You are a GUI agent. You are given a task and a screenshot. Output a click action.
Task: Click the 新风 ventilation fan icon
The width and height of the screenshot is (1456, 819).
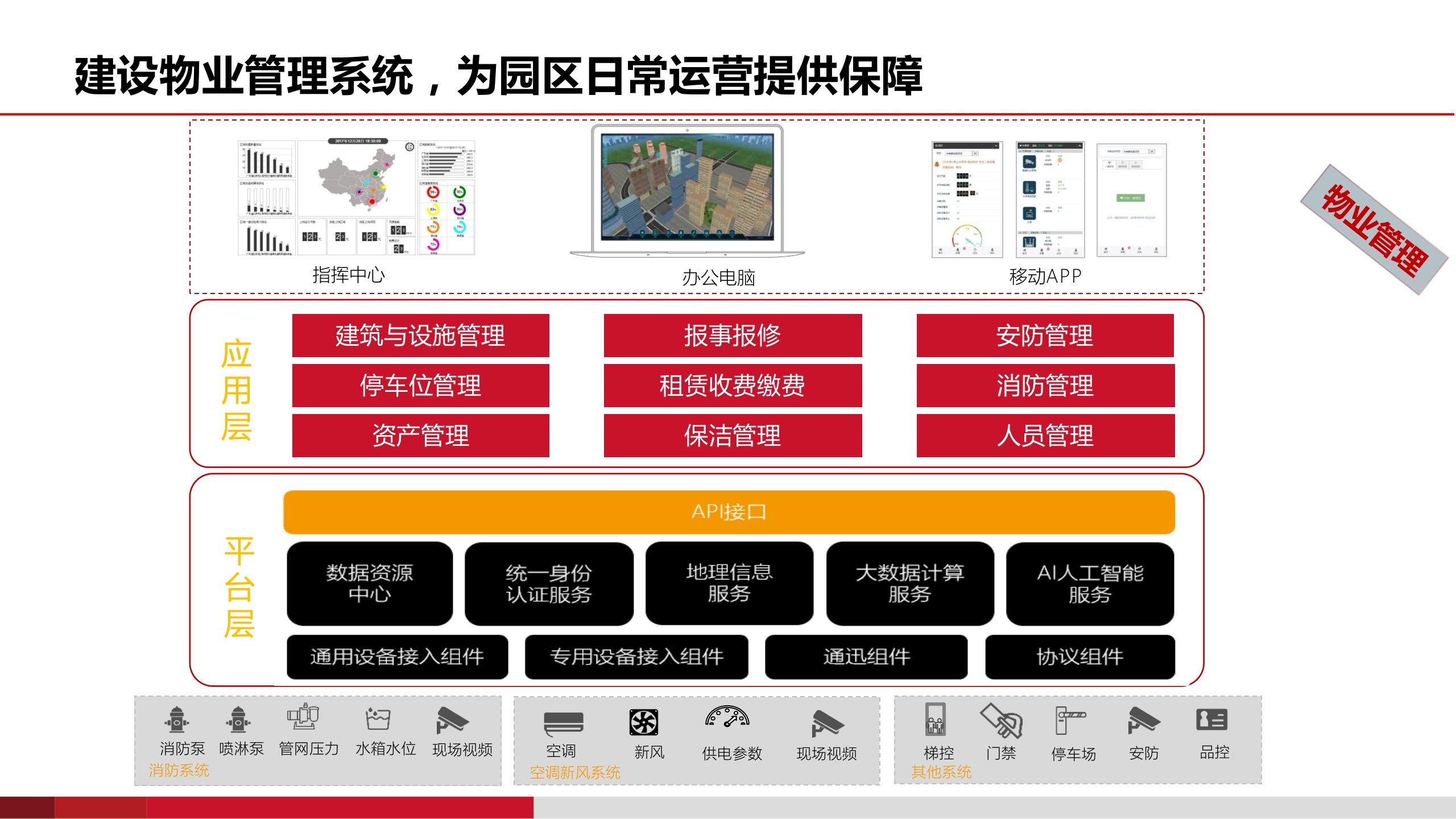tap(644, 723)
